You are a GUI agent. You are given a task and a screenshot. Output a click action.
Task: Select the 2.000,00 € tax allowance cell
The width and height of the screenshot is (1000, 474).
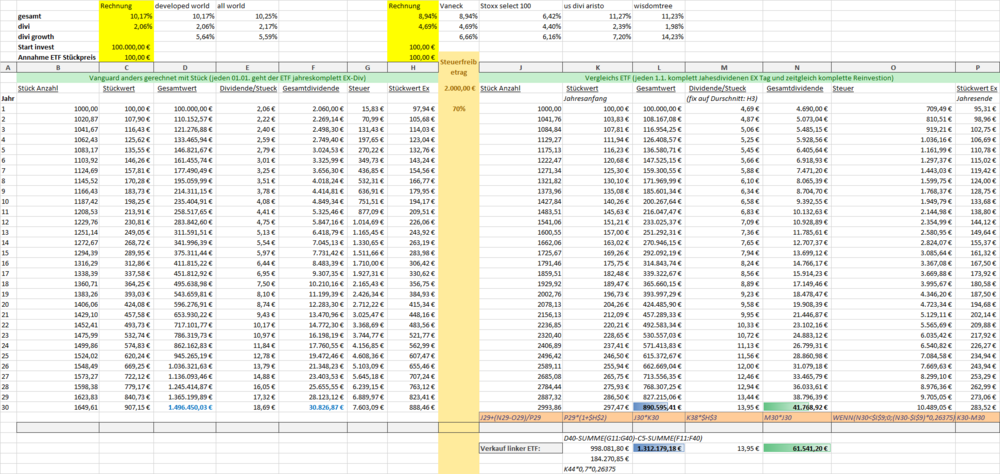pos(458,88)
